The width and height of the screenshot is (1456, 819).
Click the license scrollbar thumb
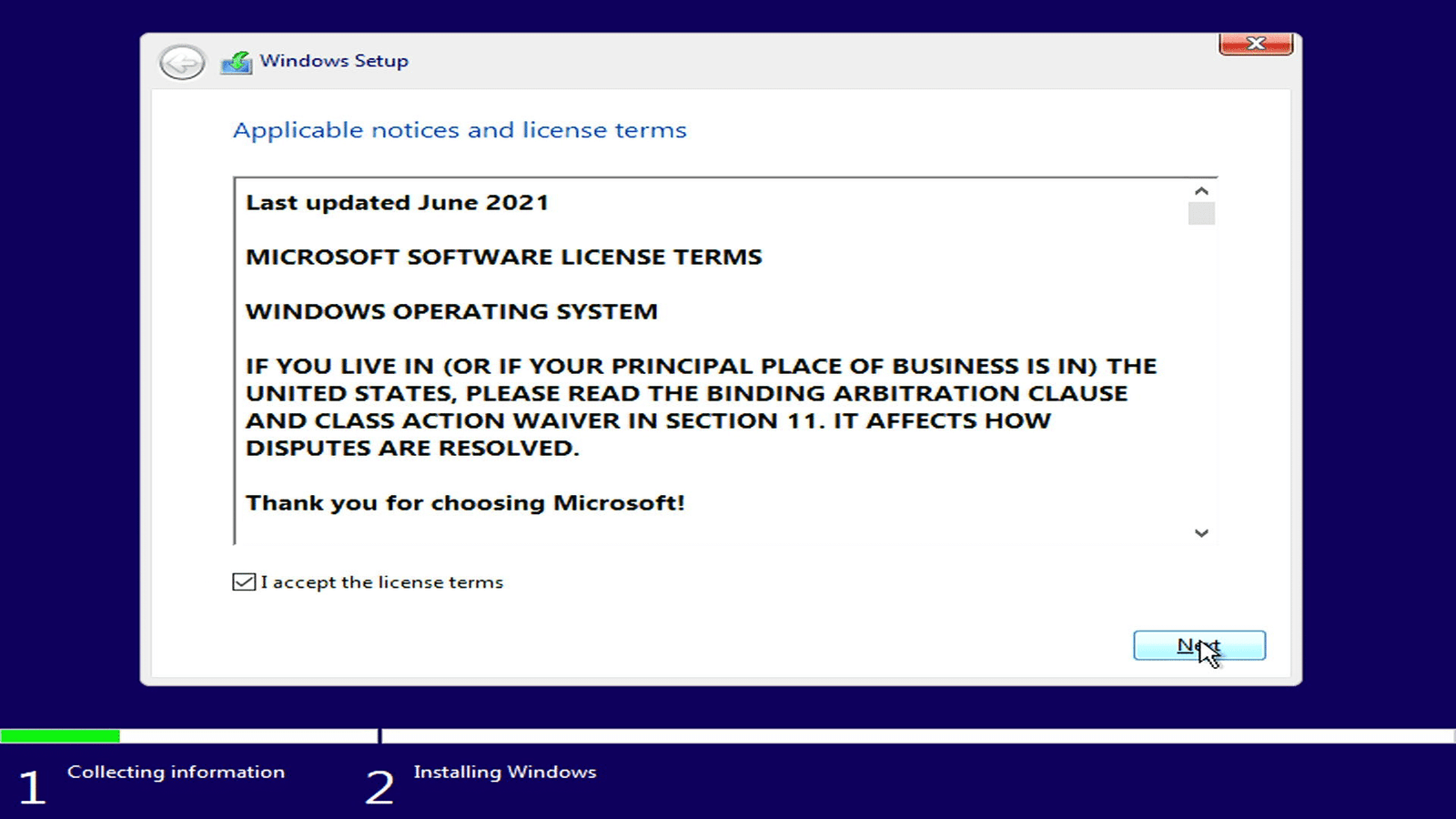click(1201, 213)
